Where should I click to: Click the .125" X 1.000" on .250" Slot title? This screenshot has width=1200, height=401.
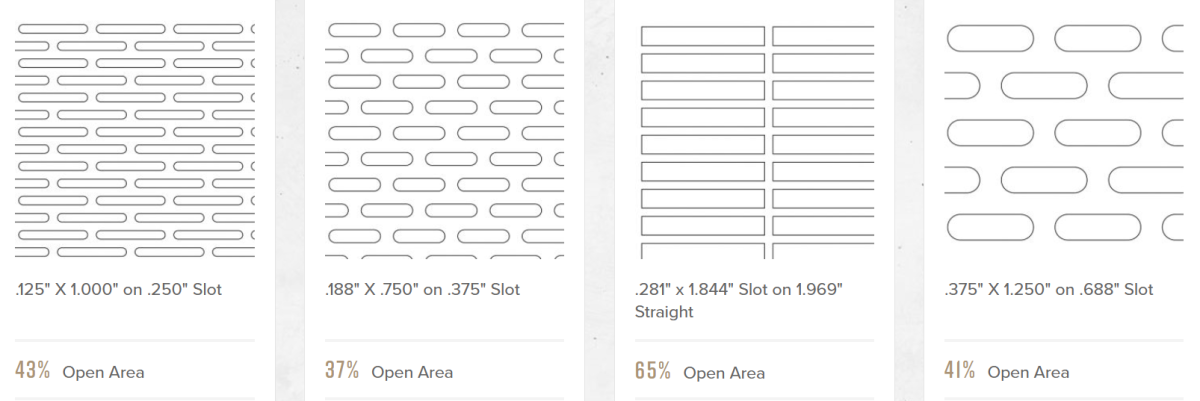119,290
